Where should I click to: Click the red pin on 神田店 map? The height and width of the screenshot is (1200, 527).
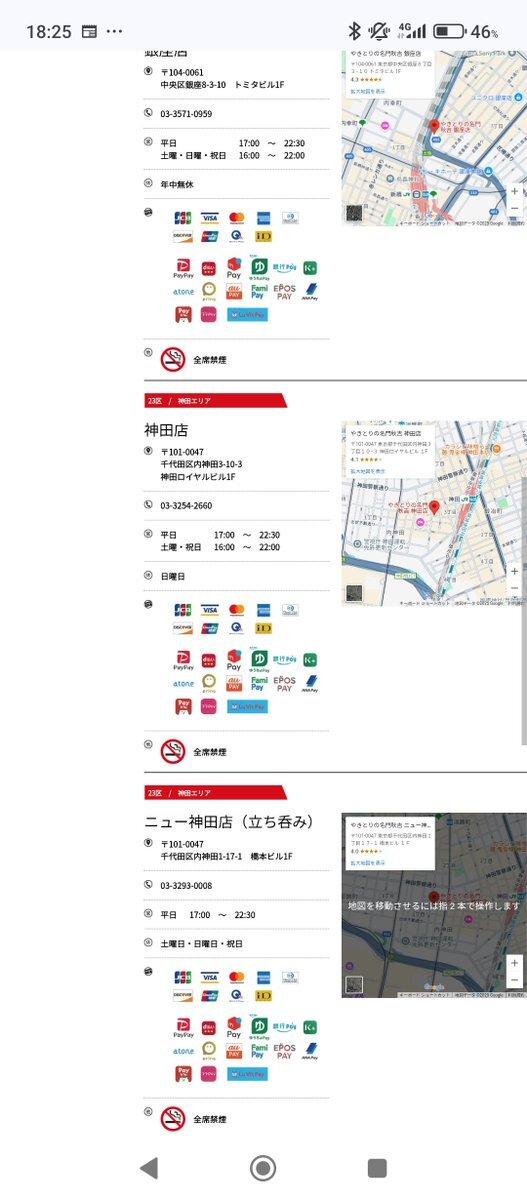click(x=434, y=509)
